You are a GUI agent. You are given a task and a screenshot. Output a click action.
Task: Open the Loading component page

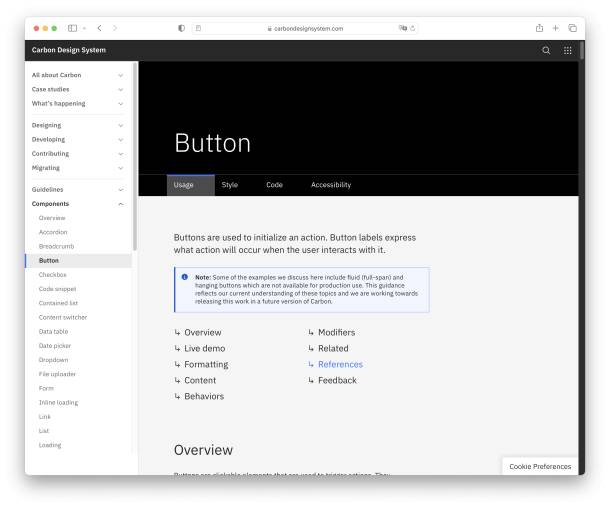point(50,445)
